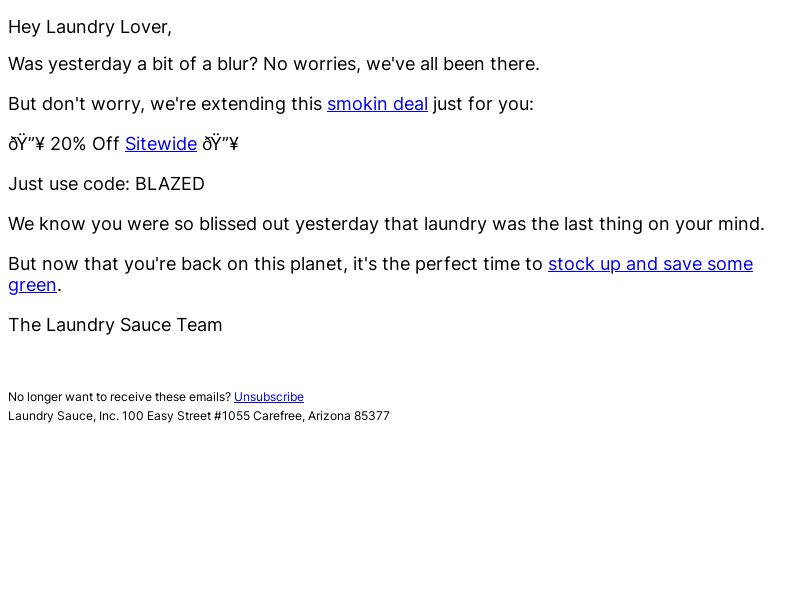Click "The Laundry Sauce Team" signature
Image resolution: width=800 pixels, height=600 pixels.
click(115, 325)
